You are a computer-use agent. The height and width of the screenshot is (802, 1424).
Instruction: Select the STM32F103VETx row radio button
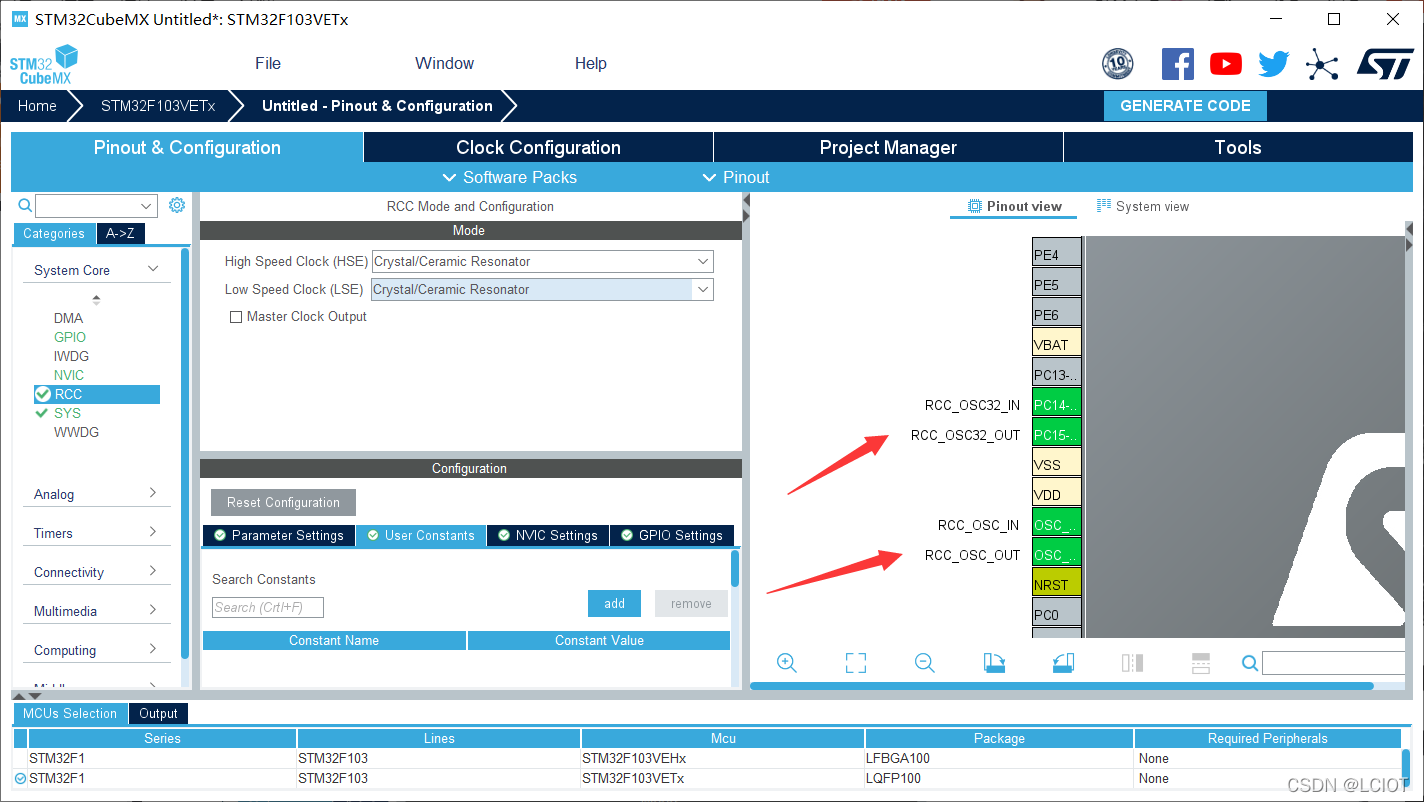click(20, 778)
